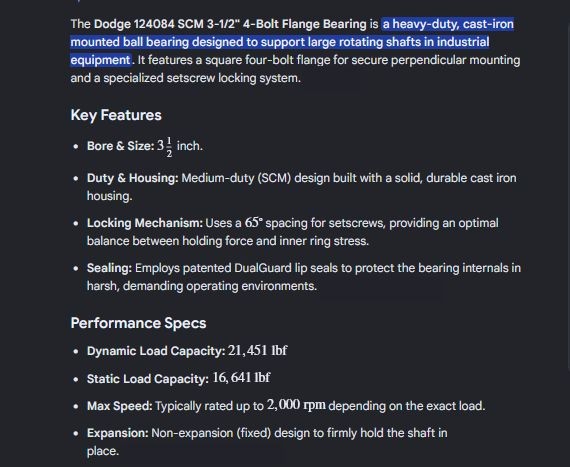Click the Expansion bullet label
The width and height of the screenshot is (570, 467).
118,433
